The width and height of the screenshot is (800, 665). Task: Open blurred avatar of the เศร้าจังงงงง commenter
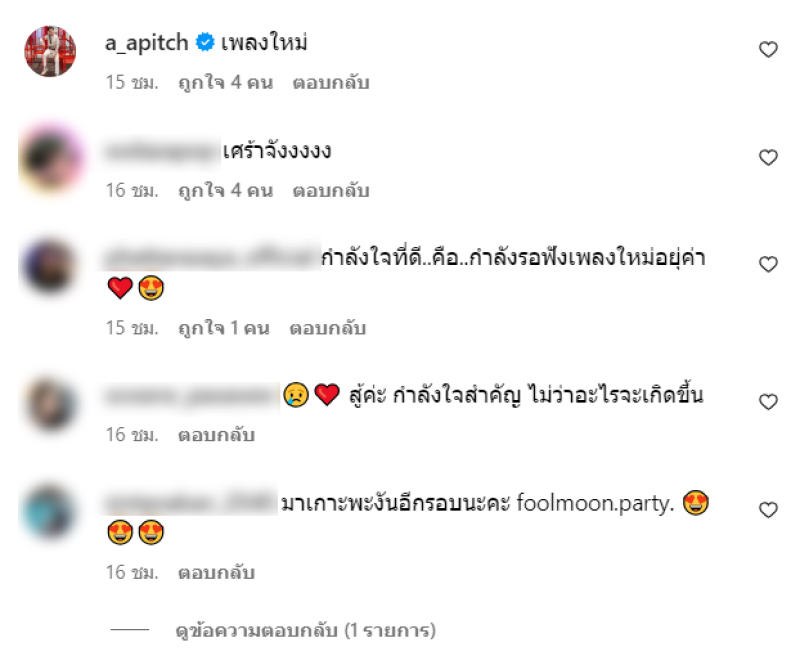(50, 158)
